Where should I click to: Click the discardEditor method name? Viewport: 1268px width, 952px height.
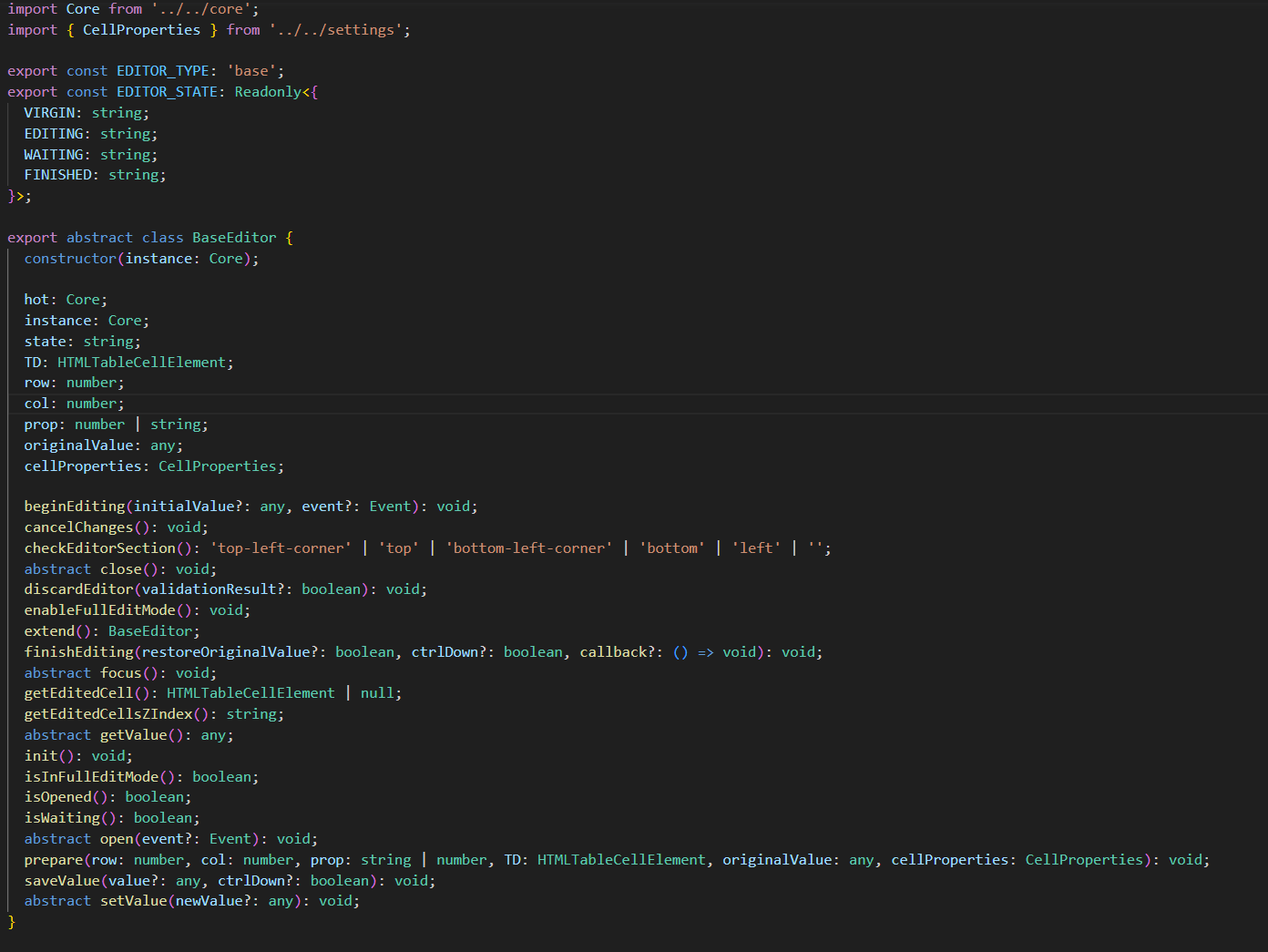point(79,589)
